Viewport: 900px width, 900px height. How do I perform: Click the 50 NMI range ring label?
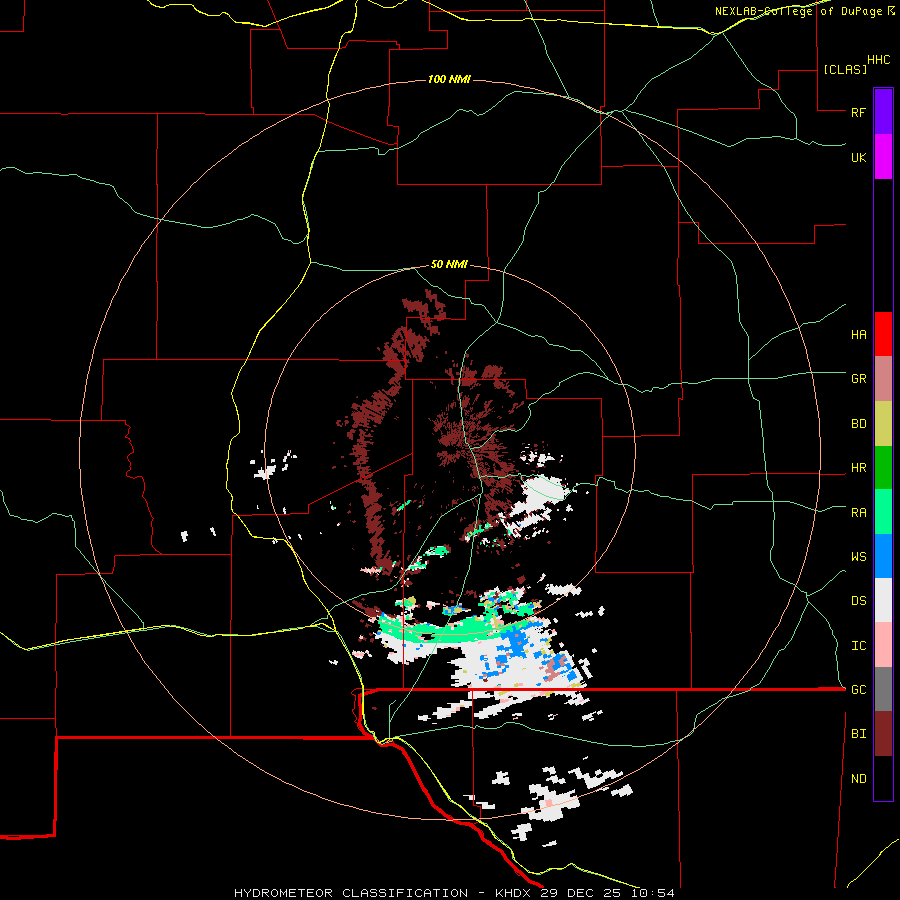point(449,265)
